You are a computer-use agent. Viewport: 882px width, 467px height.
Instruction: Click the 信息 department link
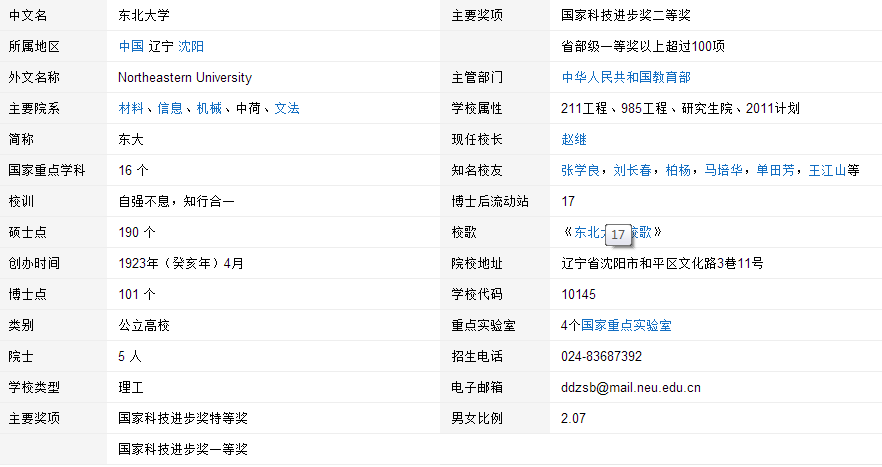pyautogui.click(x=170, y=108)
